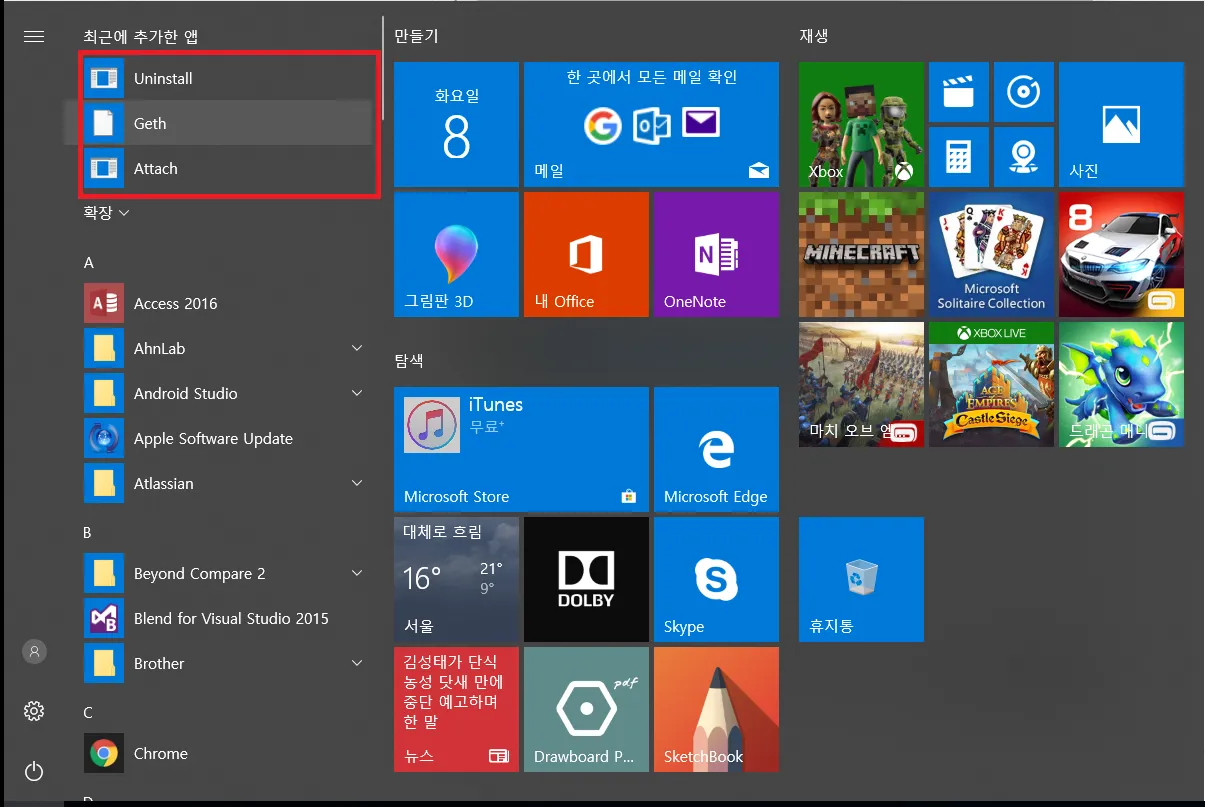Launch the Skype tile
The height and width of the screenshot is (807, 1205).
pyautogui.click(x=716, y=579)
